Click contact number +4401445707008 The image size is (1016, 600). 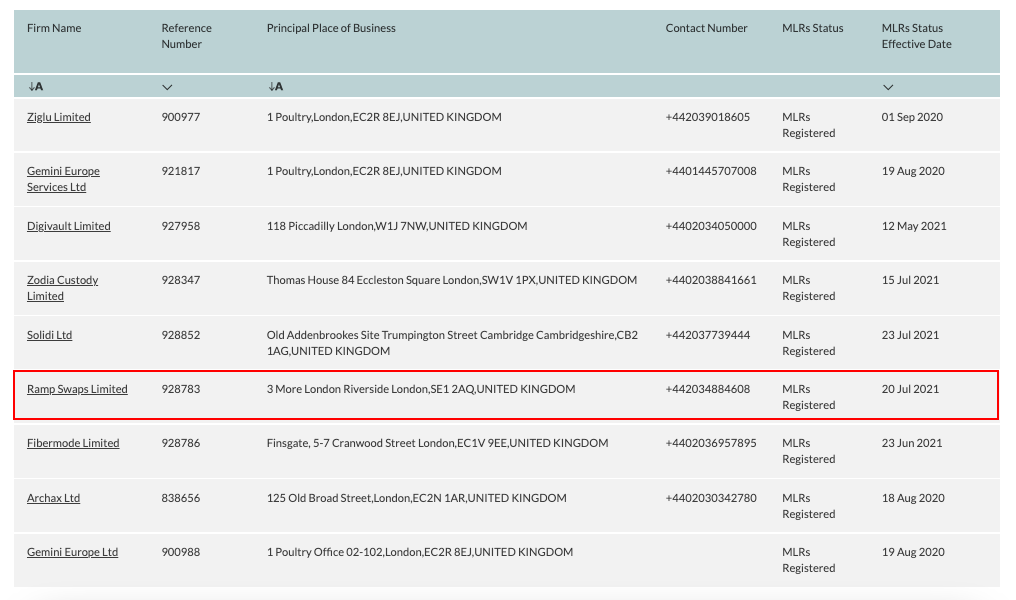(x=711, y=171)
